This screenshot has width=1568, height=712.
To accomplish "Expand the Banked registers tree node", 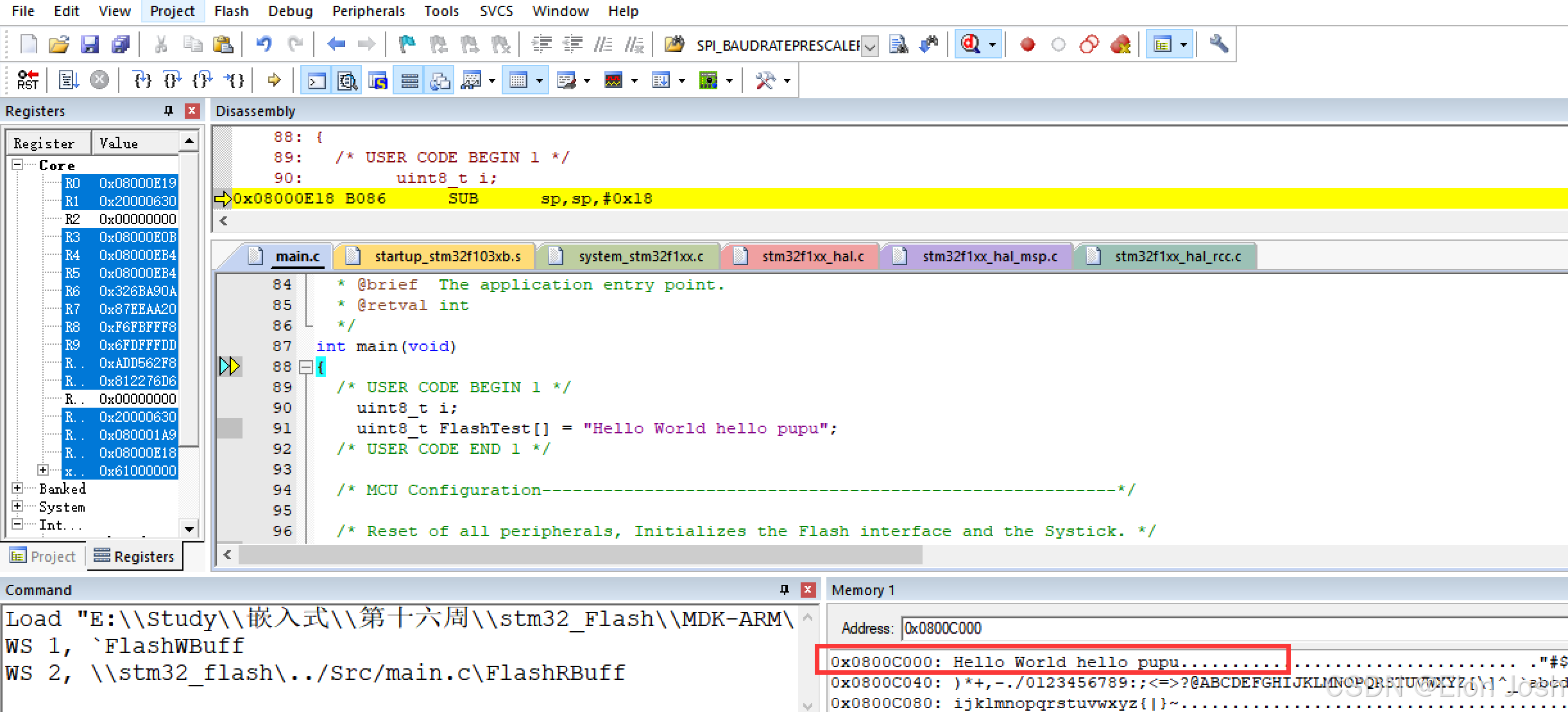I will (17, 489).
